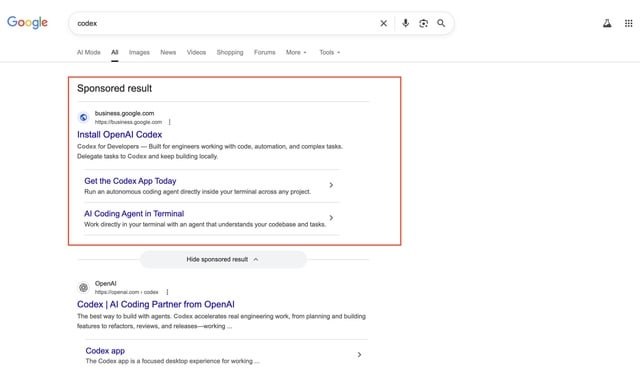The height and width of the screenshot is (371, 640).
Task: Open three-dot menu next to openai.com URL
Action: (x=167, y=292)
